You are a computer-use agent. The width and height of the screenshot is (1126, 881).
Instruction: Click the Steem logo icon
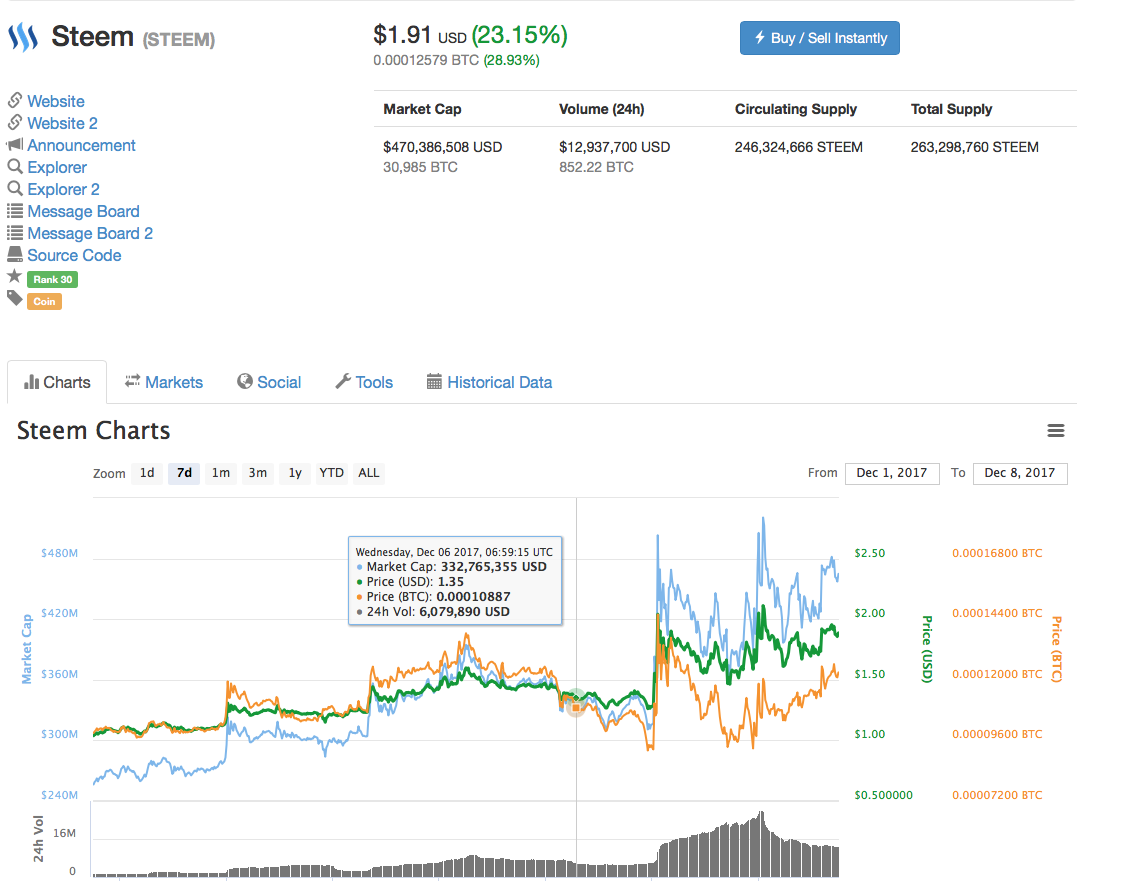[23, 37]
